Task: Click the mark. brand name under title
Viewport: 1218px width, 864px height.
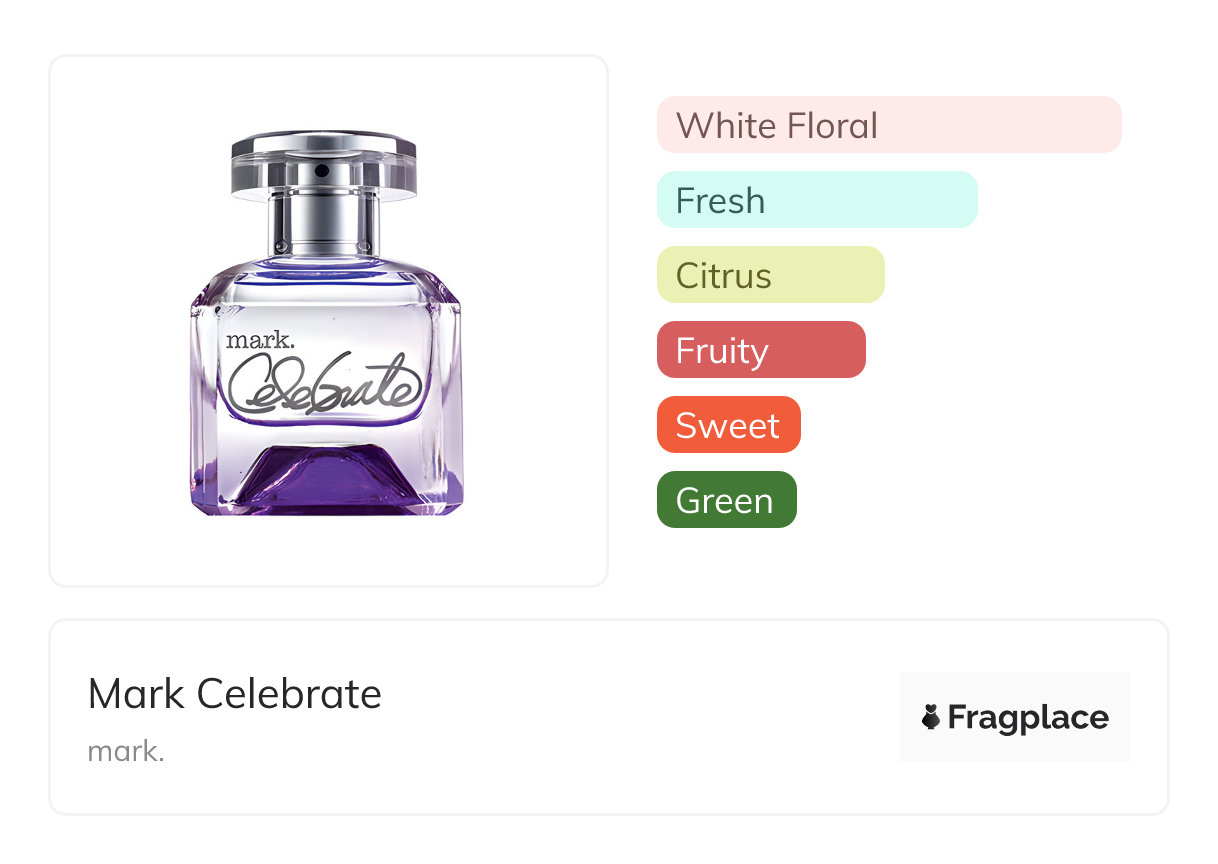Action: 126,751
